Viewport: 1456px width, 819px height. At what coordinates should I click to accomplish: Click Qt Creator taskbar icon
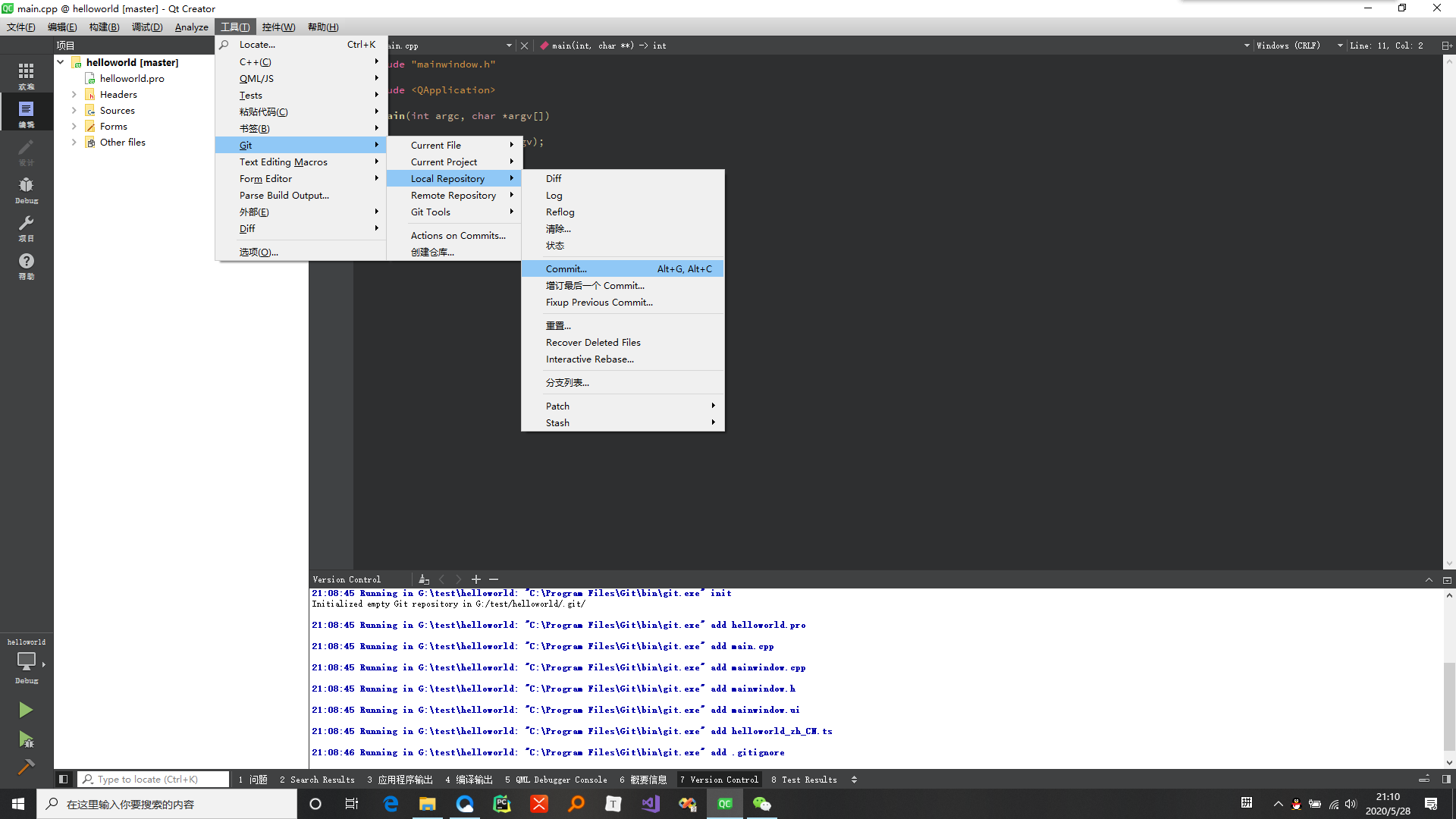click(725, 804)
